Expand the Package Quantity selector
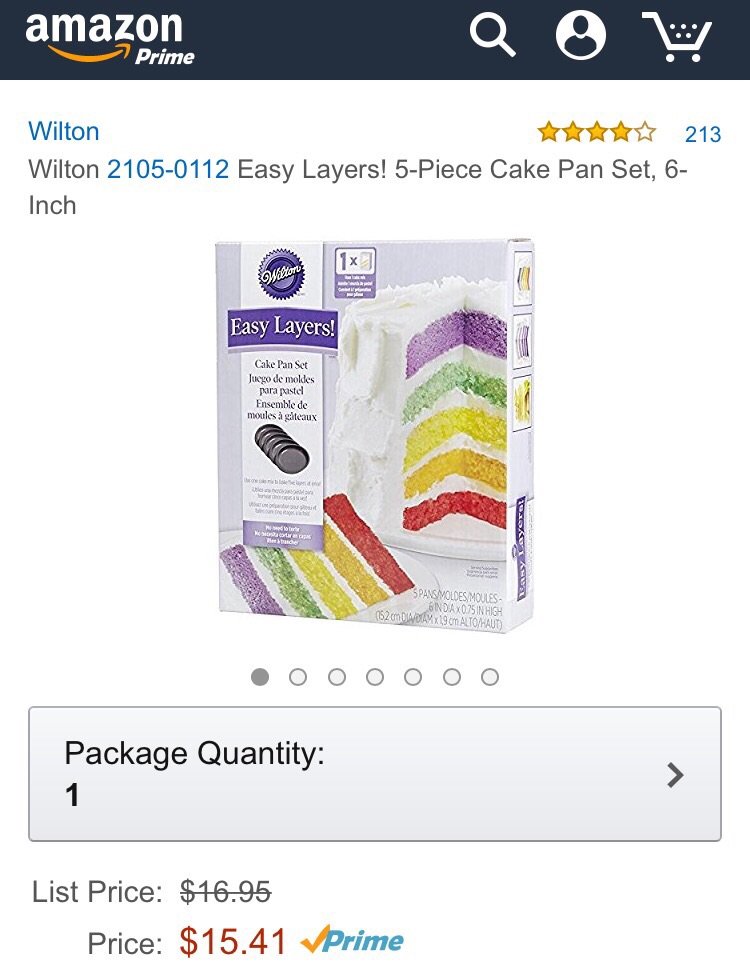 coord(375,773)
